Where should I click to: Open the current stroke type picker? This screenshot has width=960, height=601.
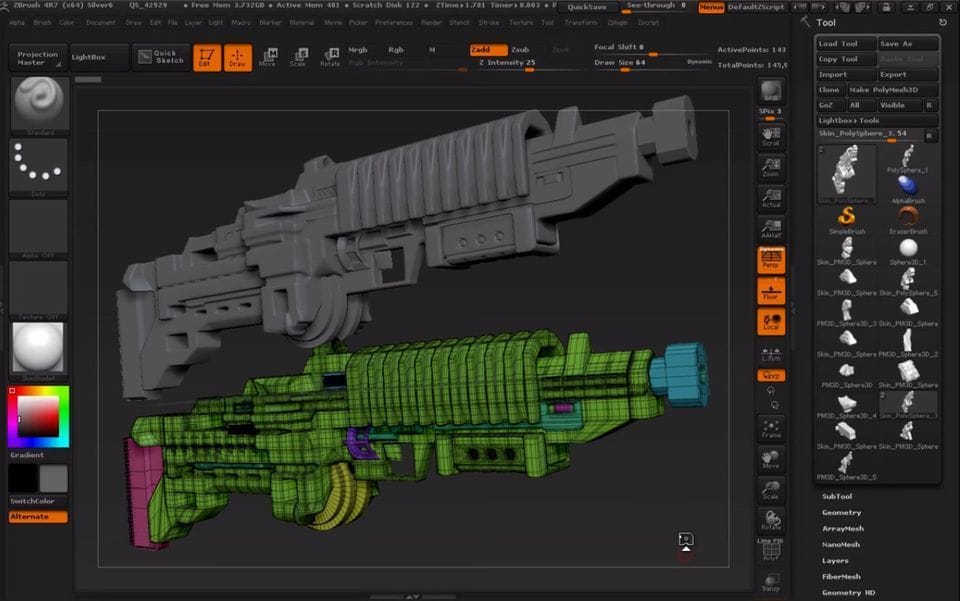click(x=37, y=165)
